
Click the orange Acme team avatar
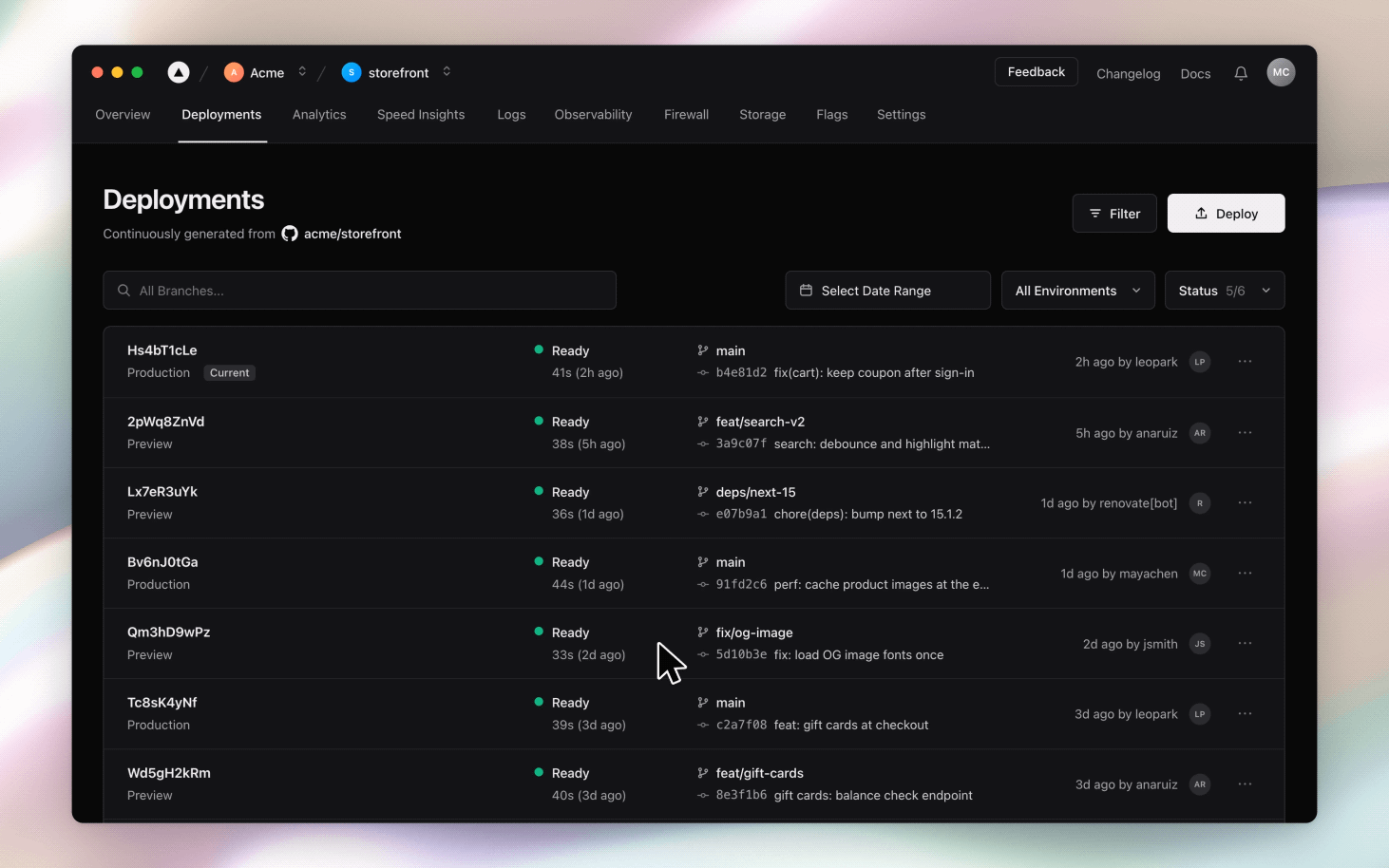coord(234,72)
